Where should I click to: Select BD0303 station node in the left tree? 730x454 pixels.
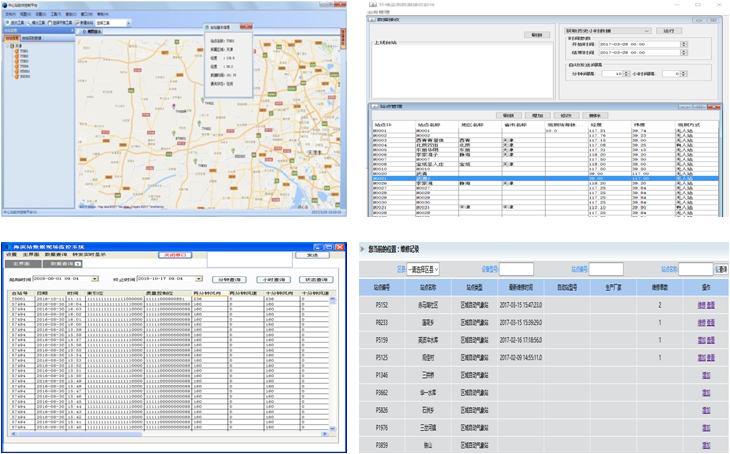click(22, 76)
